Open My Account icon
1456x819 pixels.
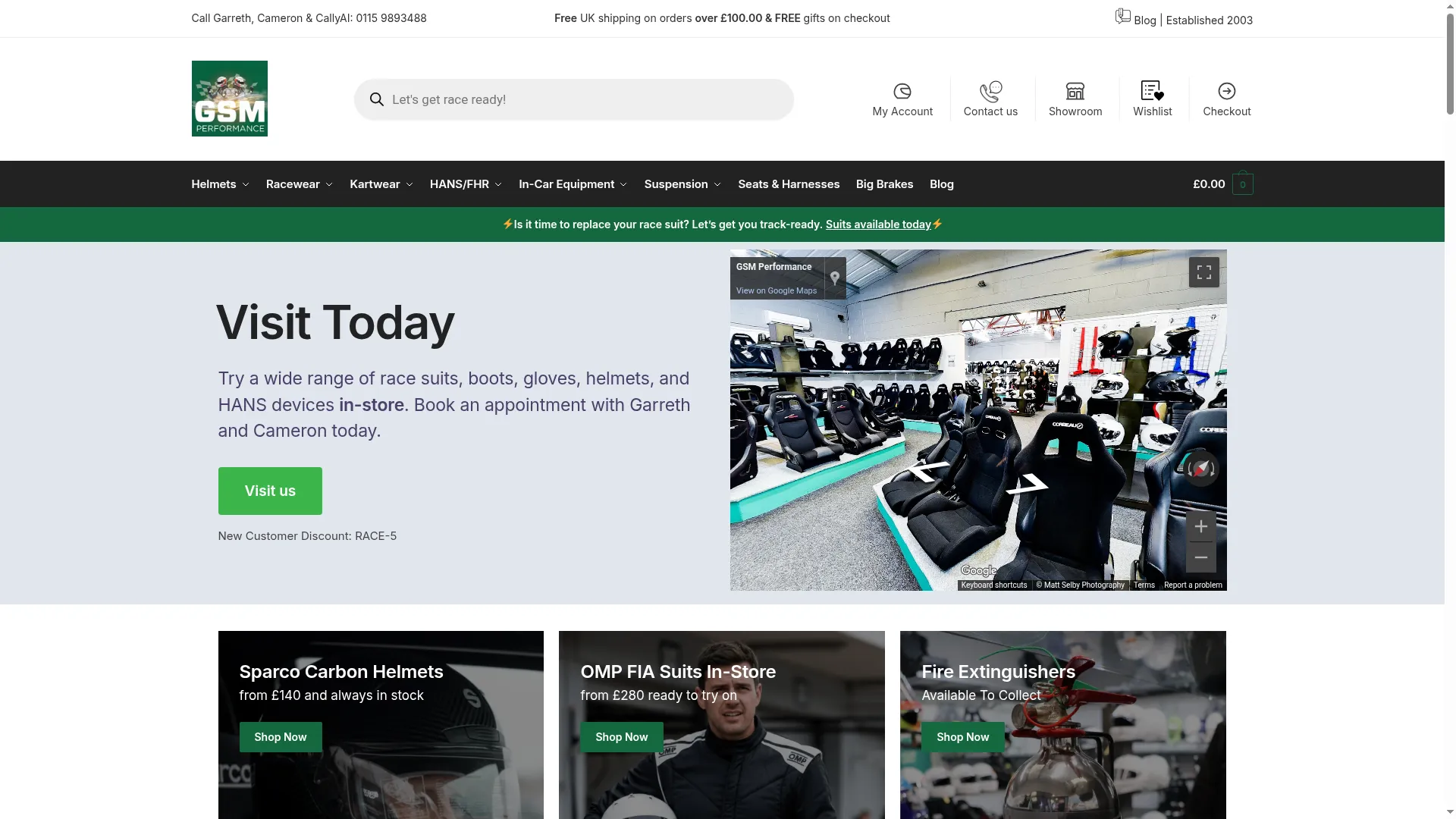[902, 91]
